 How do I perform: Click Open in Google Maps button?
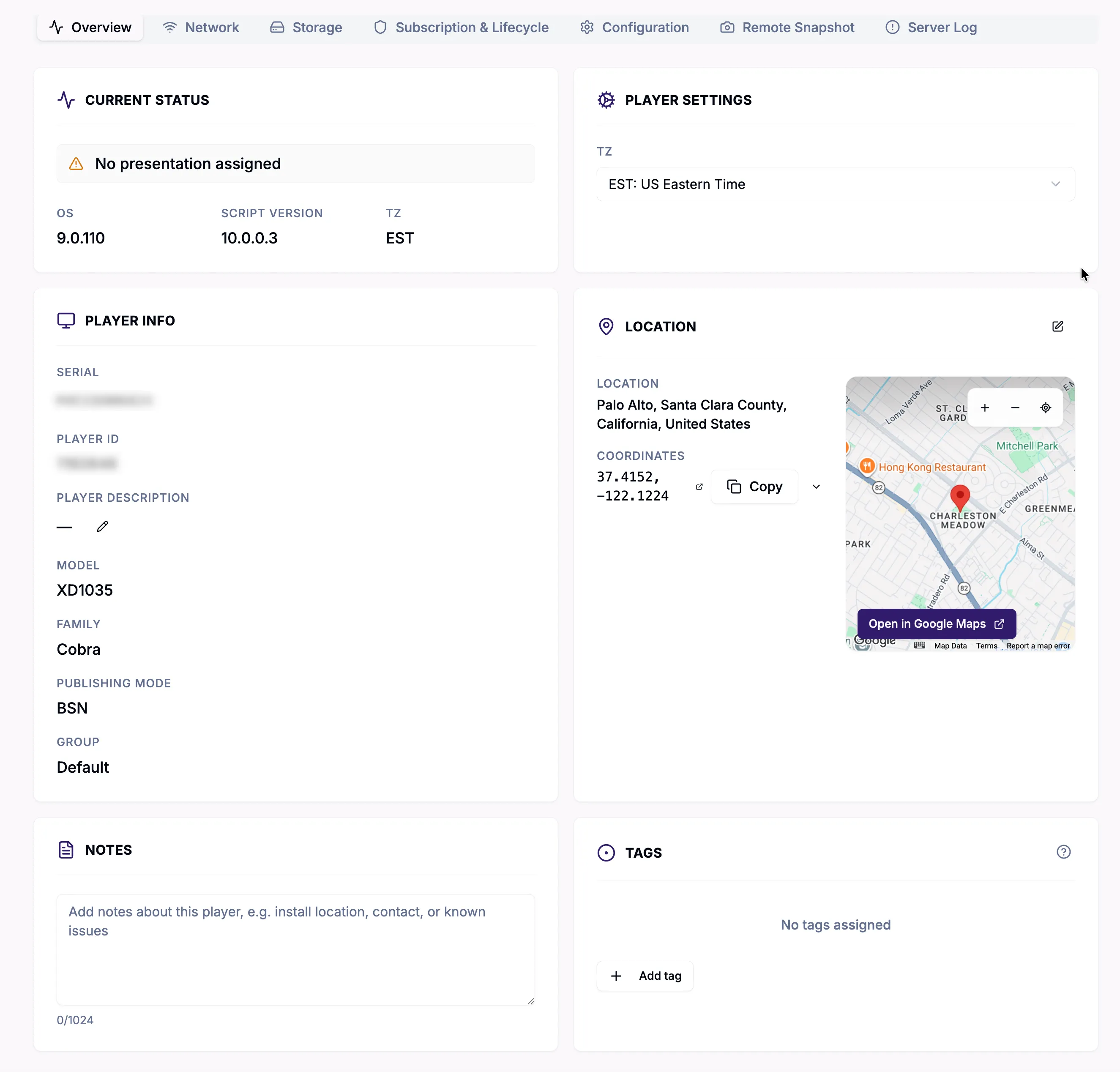click(x=936, y=624)
